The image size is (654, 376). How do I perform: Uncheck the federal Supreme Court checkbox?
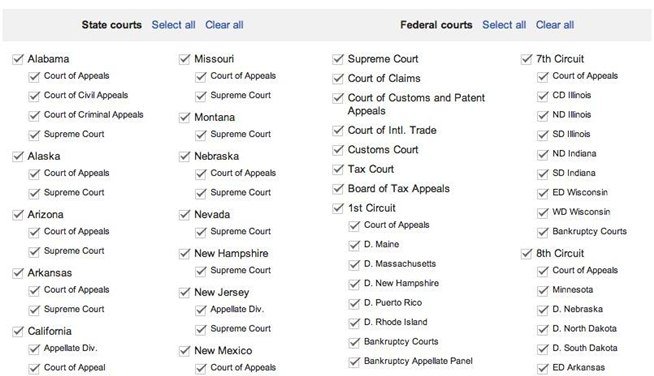[338, 59]
